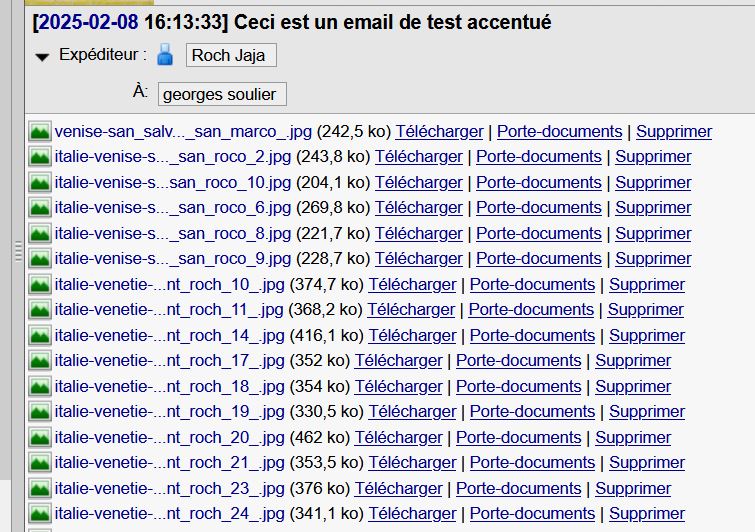The image size is (755, 532).
Task: Delete nt_roch_19_.jpg with Supprimer
Action: [x=647, y=412]
